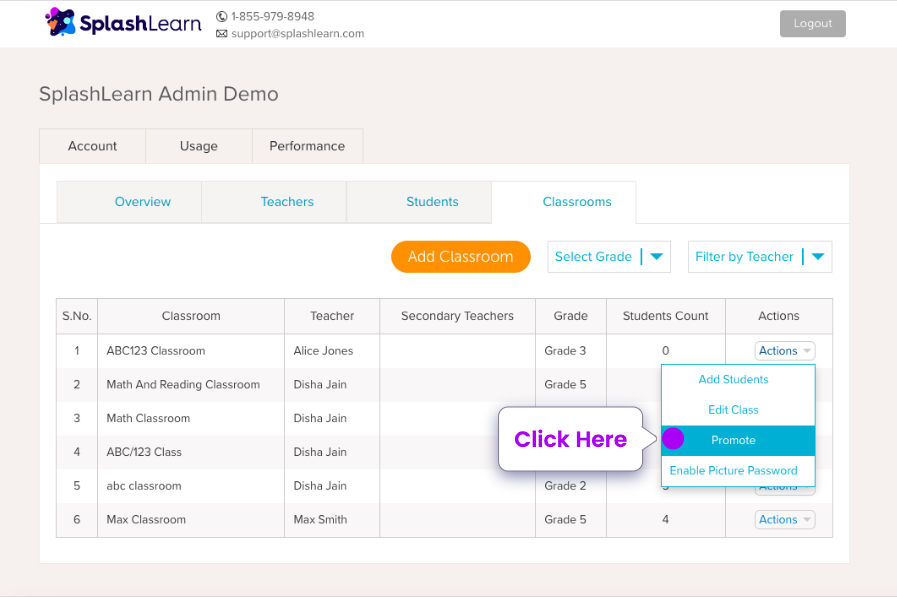Viewport: 897px width, 597px height.
Task: Click the Secondary Teachers column header
Action: pyautogui.click(x=457, y=316)
